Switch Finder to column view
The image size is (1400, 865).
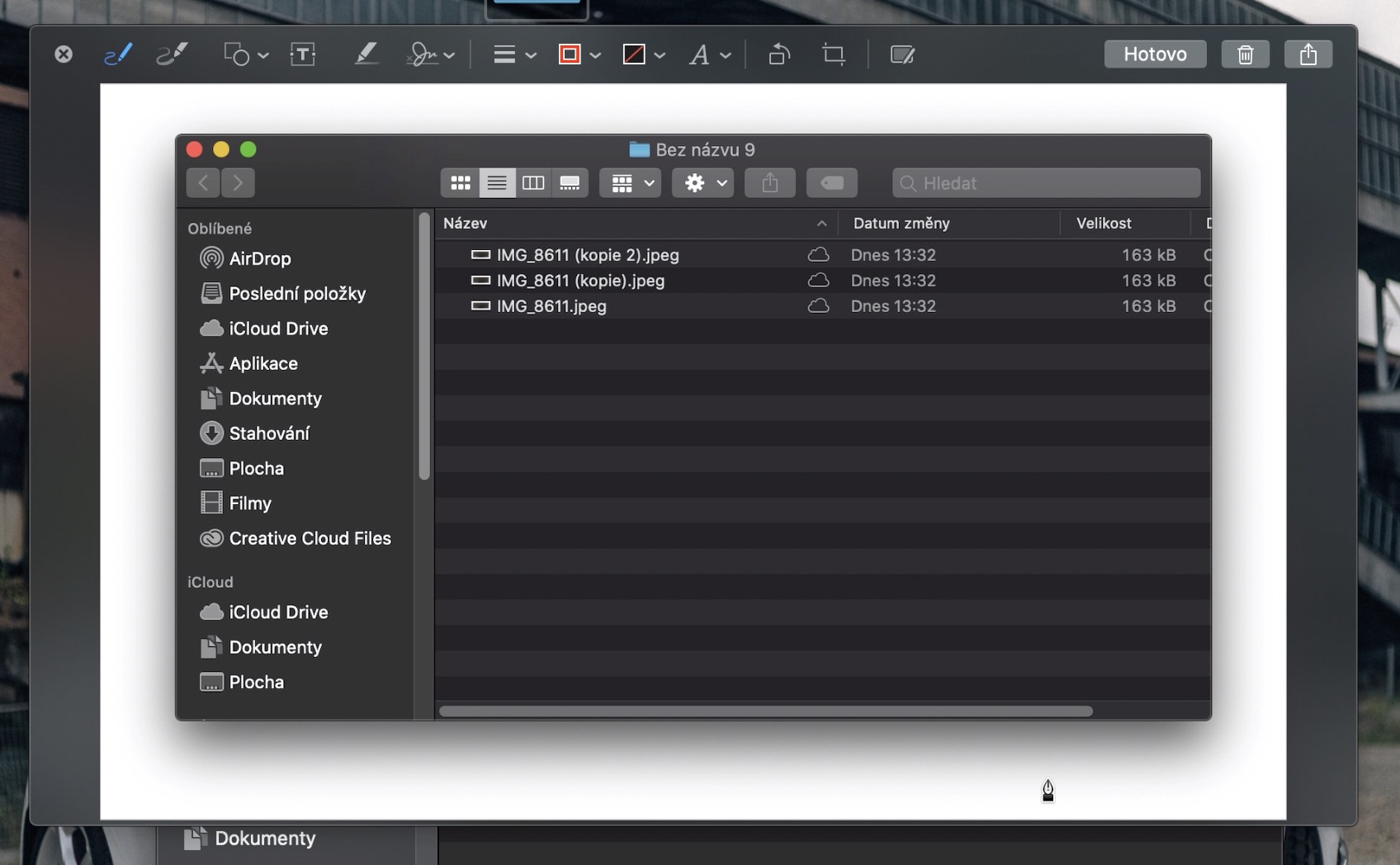[533, 182]
